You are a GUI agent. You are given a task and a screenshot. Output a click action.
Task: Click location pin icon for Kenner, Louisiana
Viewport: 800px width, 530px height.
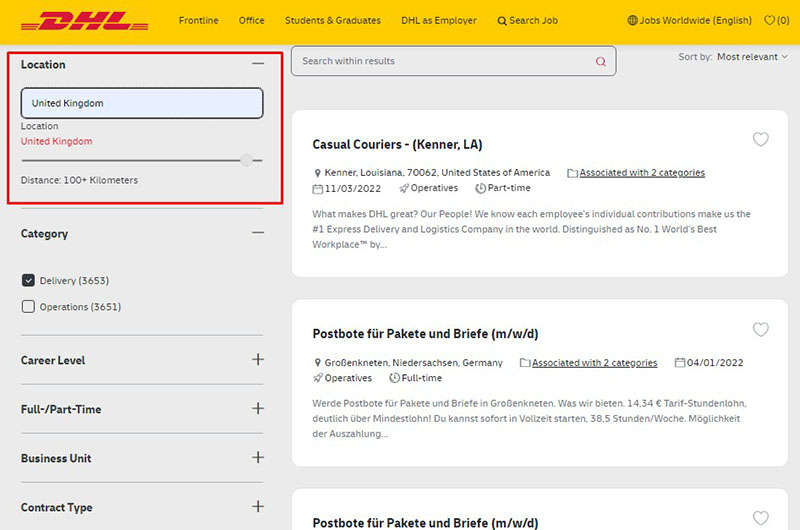point(317,173)
